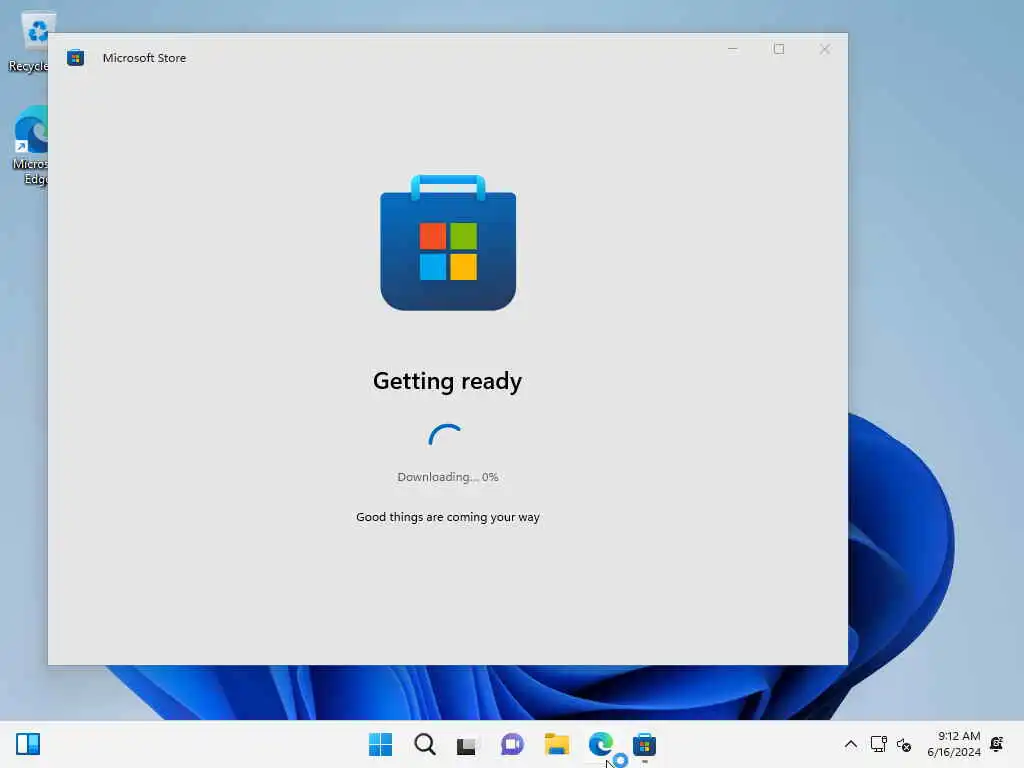Click the network status tray icon
This screenshot has height=768, width=1024.
878,744
